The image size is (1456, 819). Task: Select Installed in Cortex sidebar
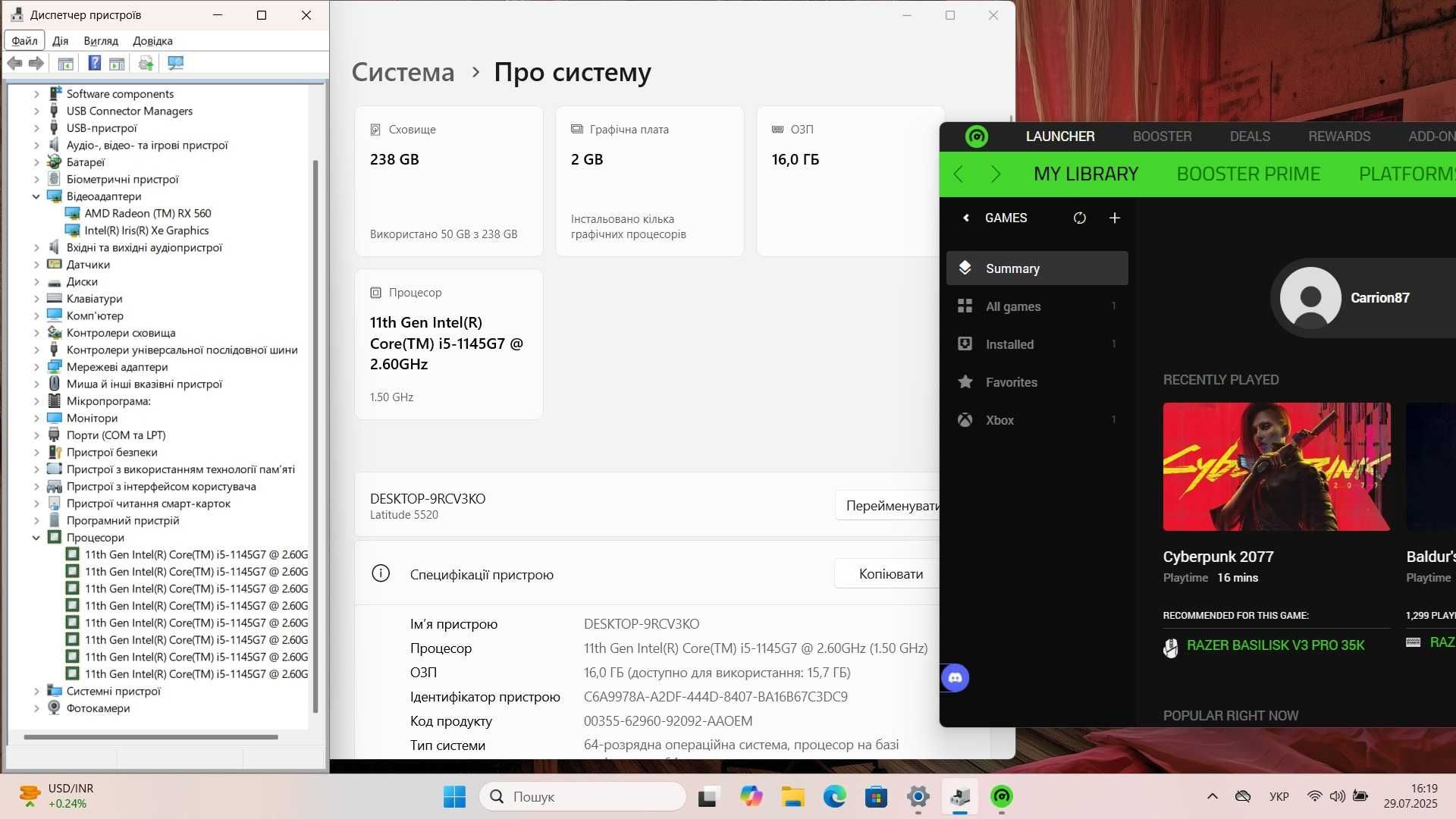coord(1037,344)
